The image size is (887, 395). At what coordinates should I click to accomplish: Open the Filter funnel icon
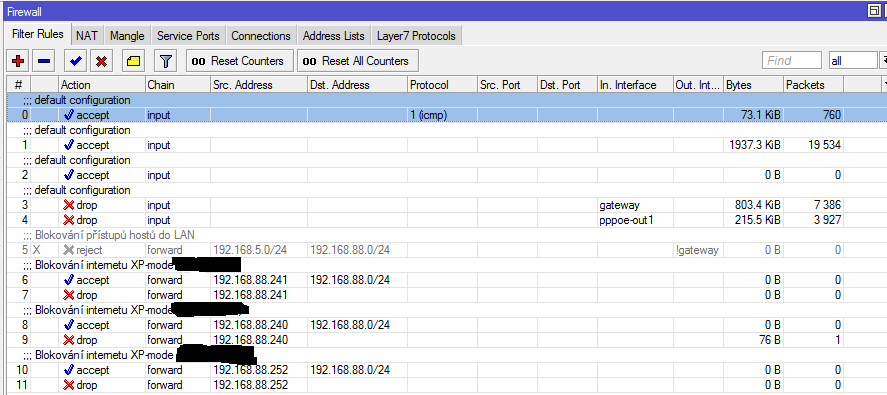pos(165,61)
